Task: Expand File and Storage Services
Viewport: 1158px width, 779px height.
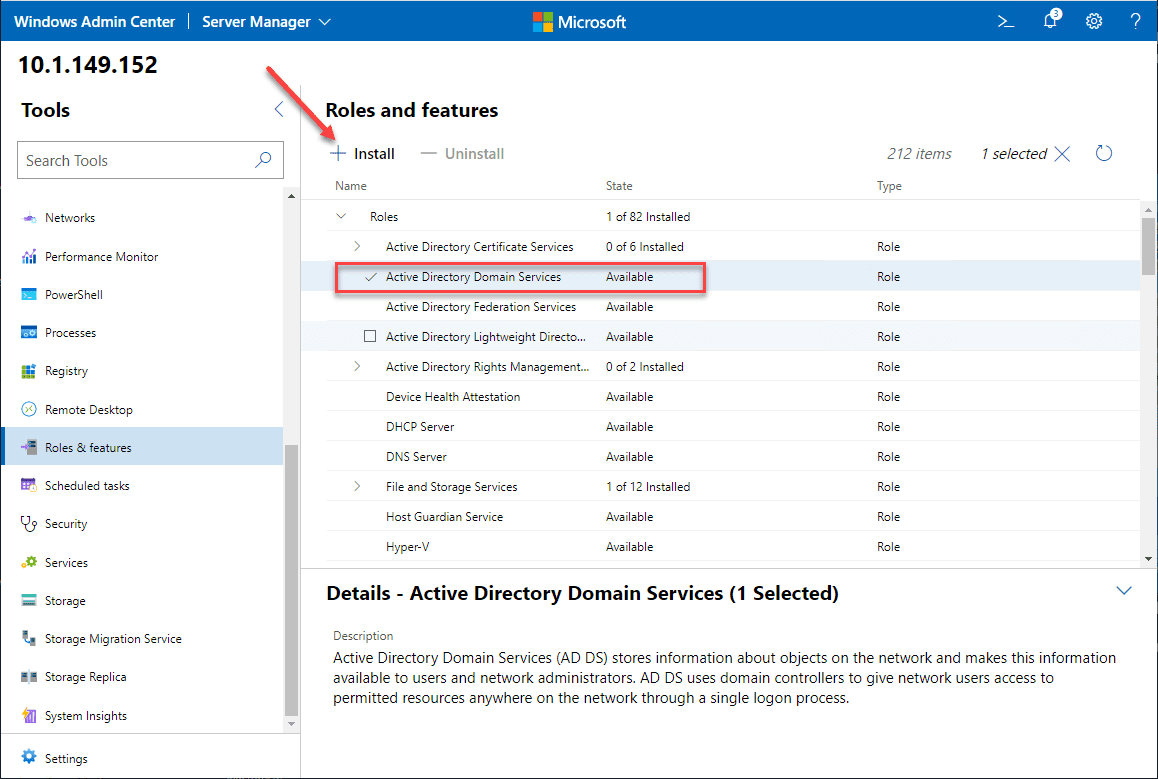Action: coord(357,487)
